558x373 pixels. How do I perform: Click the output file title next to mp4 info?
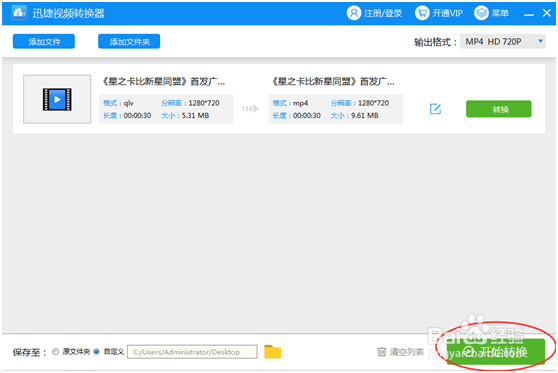pyautogui.click(x=333, y=82)
